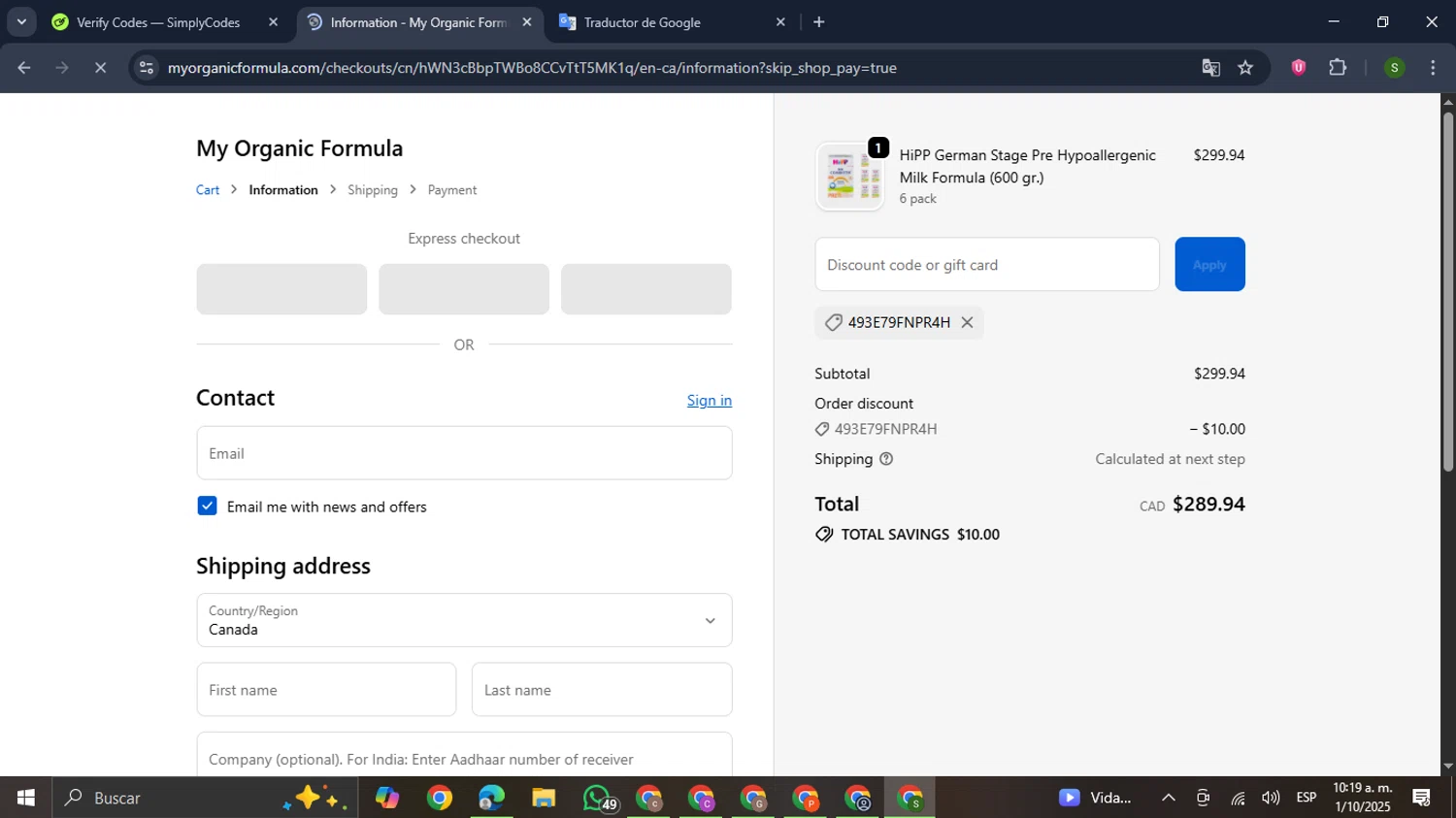
Task: Focus the Last name field
Action: (602, 690)
